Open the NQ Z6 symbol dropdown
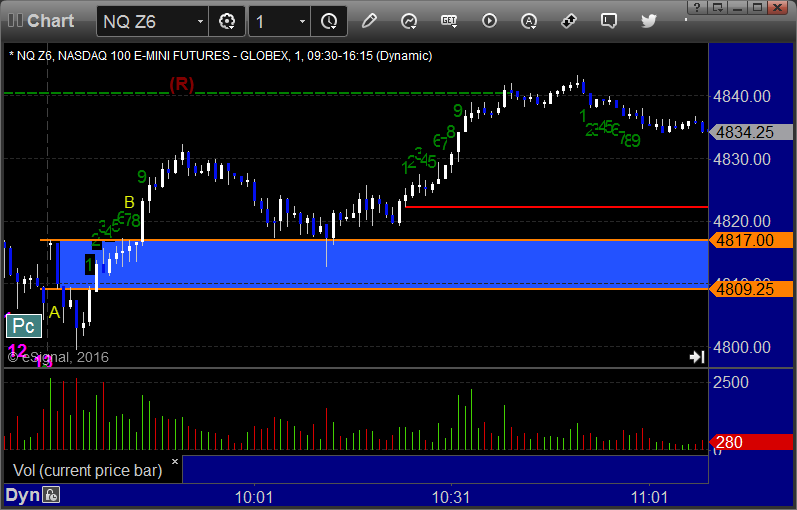Screen dimensions: 797x510 [x=200, y=21]
